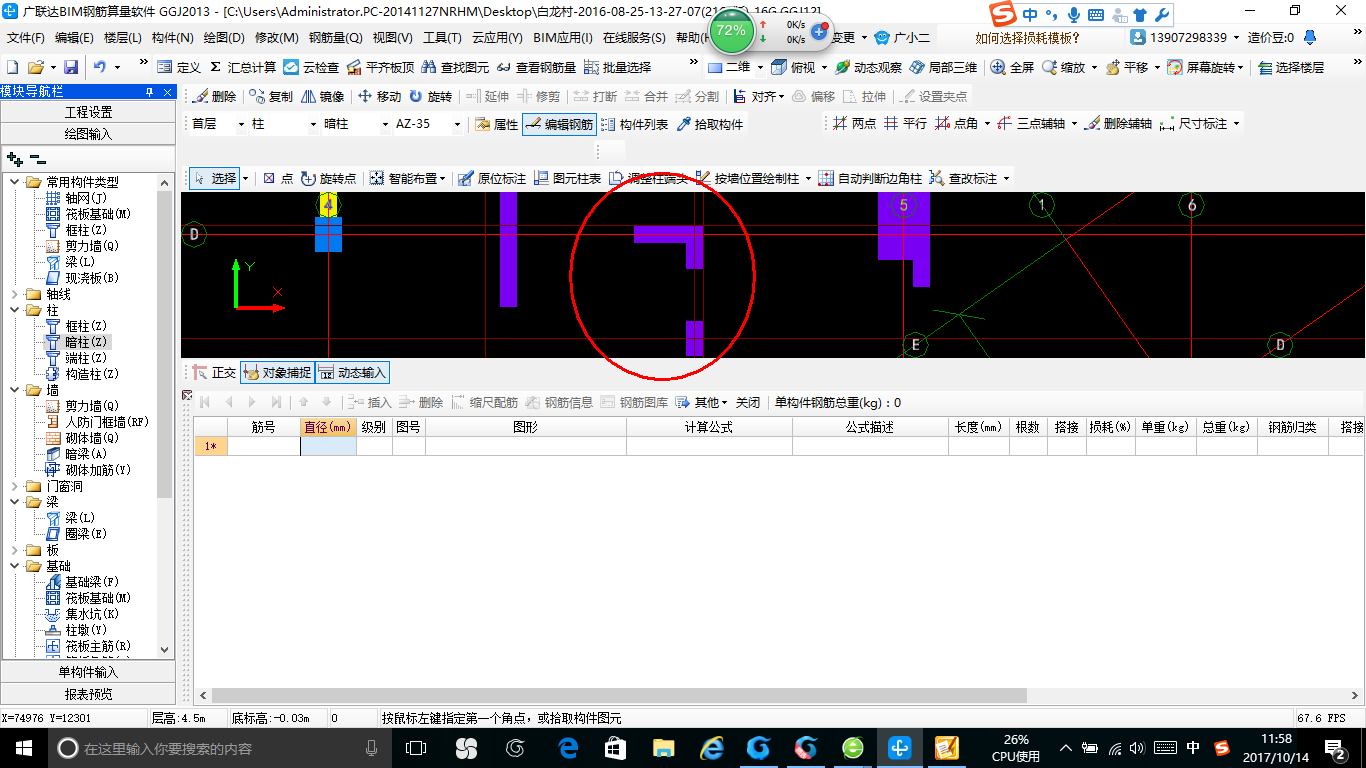Screen dimensions: 1366x768
Task: Open 钢筋图库 rebar library
Action: click(636, 403)
